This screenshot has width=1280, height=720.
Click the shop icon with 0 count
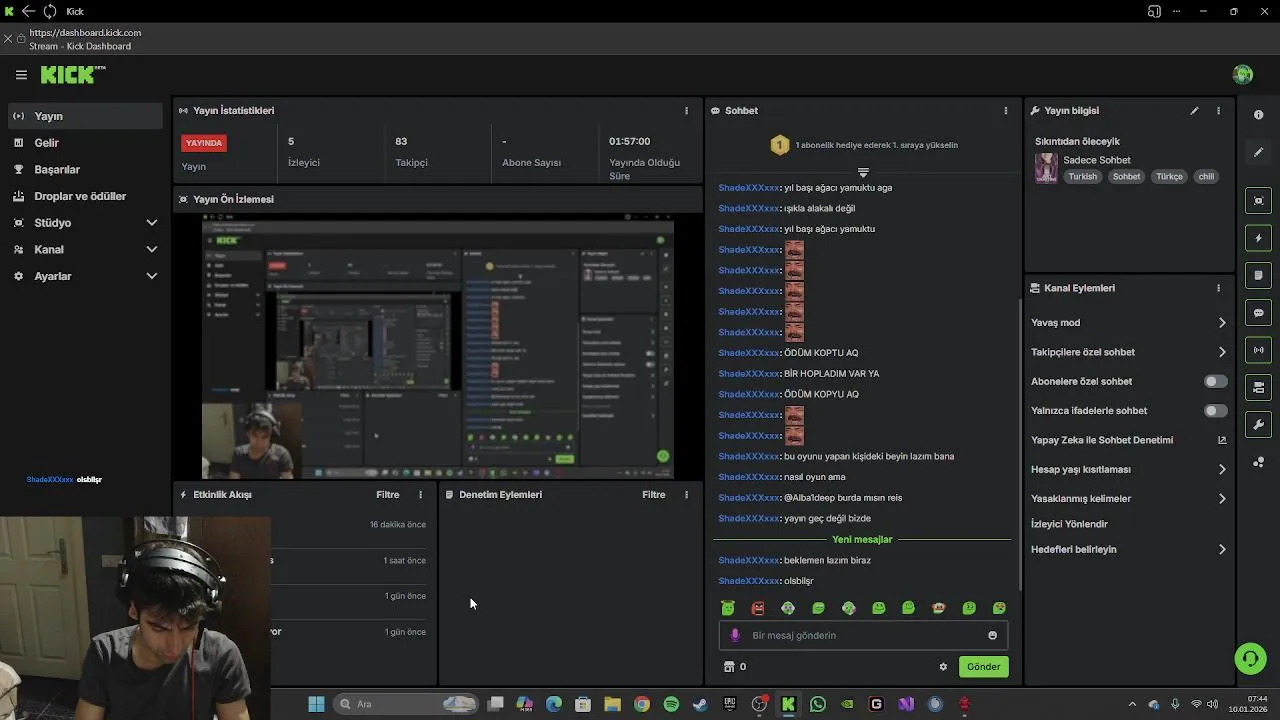click(x=734, y=667)
